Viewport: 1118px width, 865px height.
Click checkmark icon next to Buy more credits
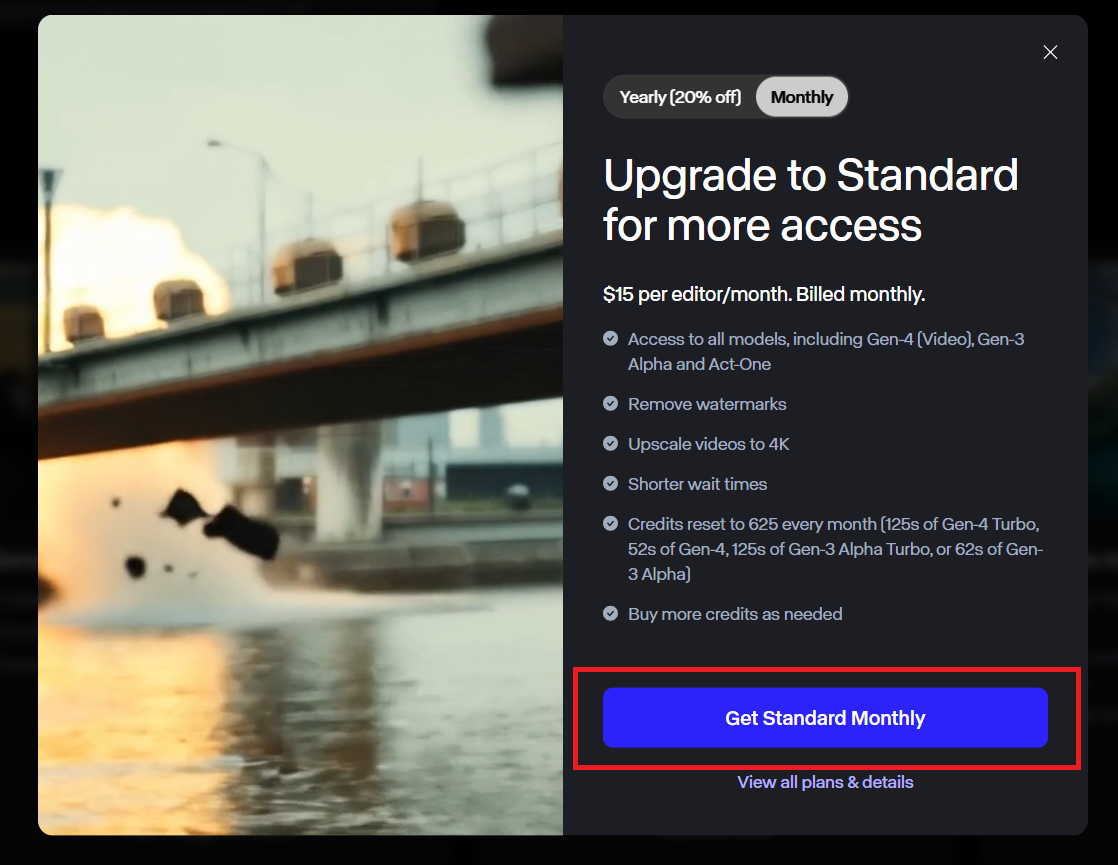610,613
